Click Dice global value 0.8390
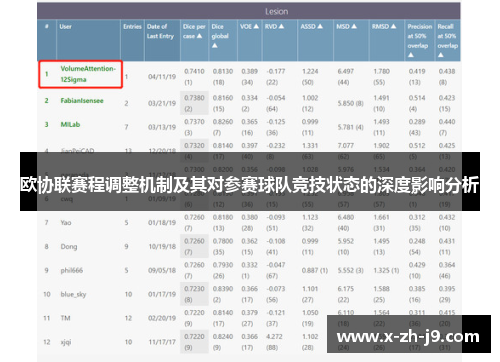500x362 pixels. [x=223, y=289]
